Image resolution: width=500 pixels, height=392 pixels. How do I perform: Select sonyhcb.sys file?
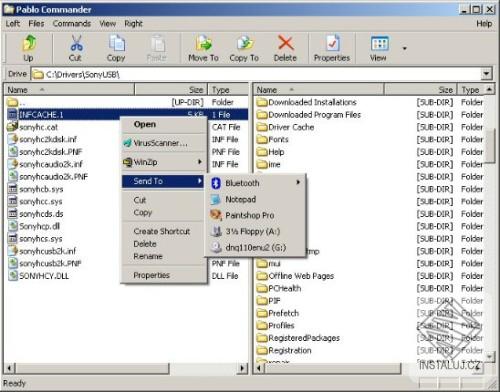click(41, 189)
